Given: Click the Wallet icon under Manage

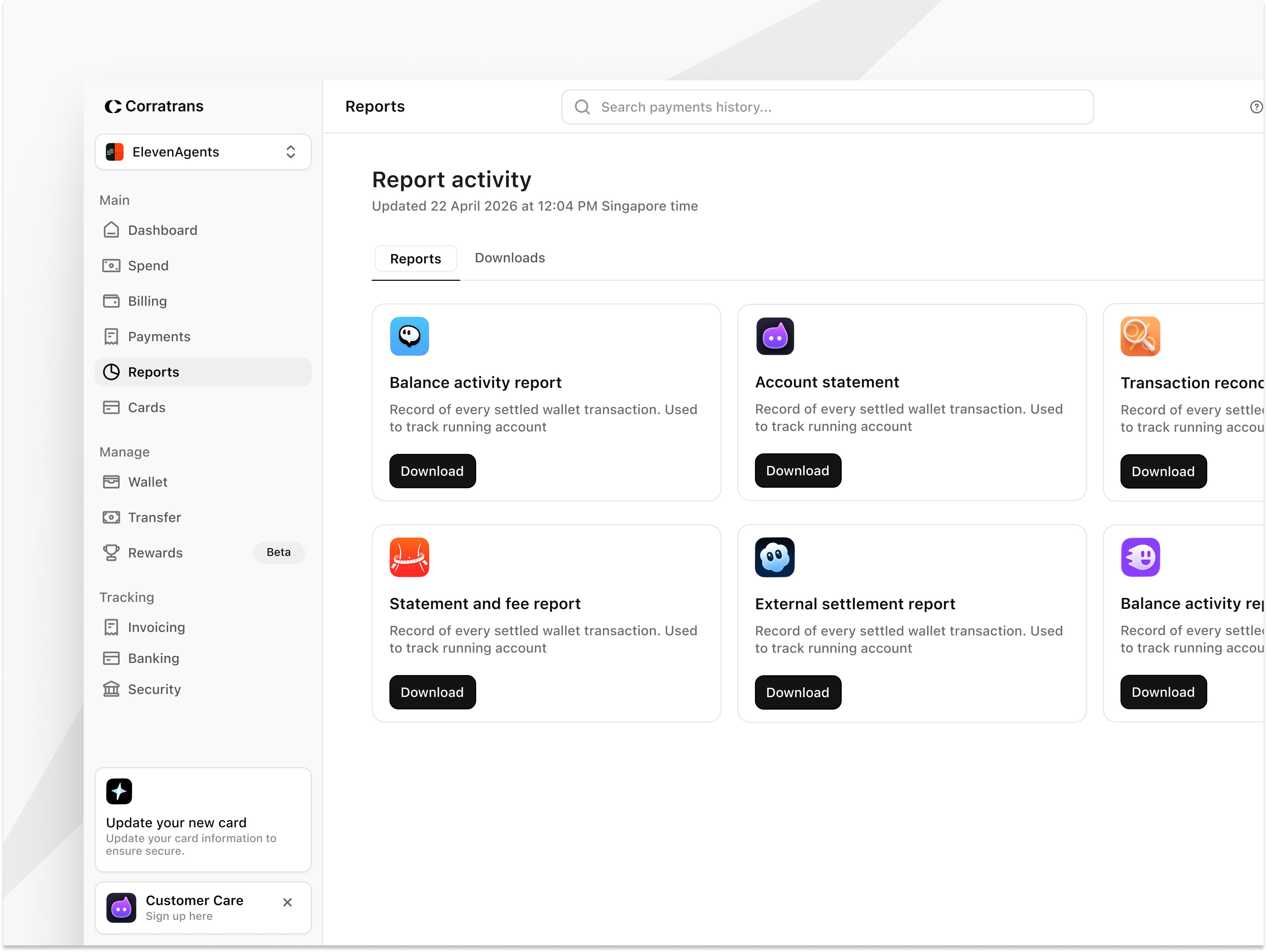Looking at the screenshot, I should tap(111, 482).
